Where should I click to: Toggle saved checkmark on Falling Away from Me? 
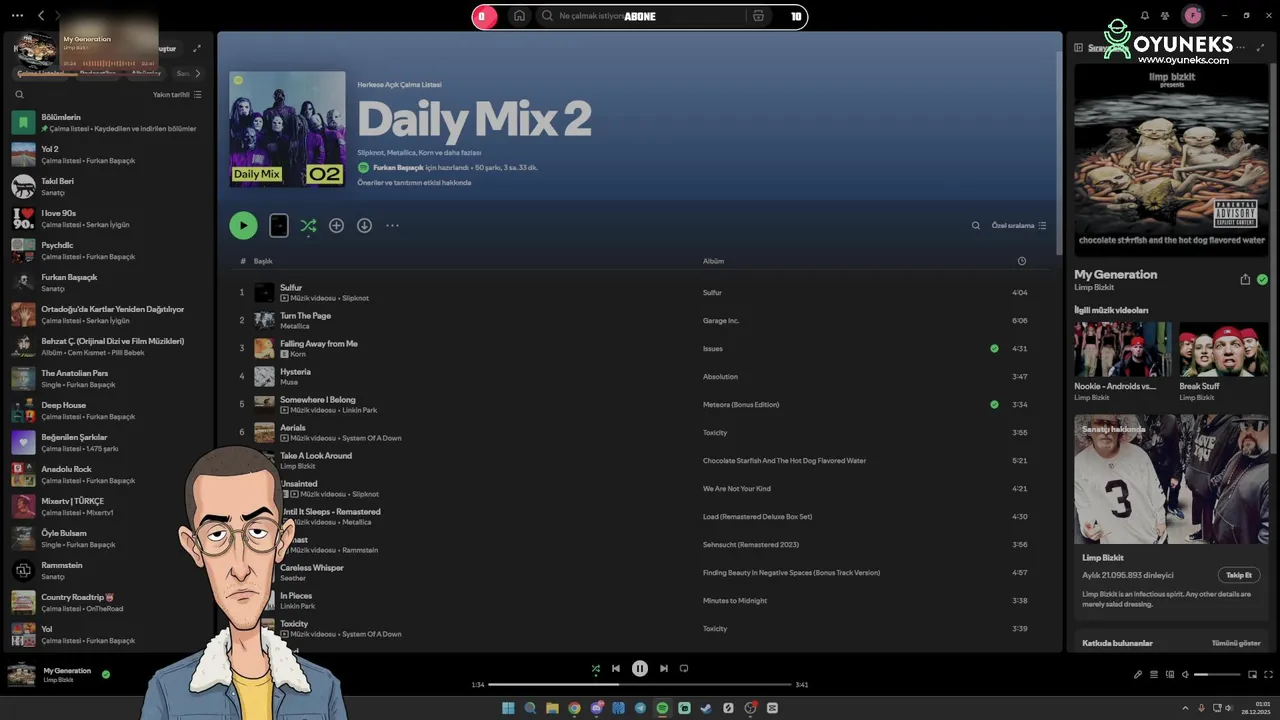coord(994,349)
